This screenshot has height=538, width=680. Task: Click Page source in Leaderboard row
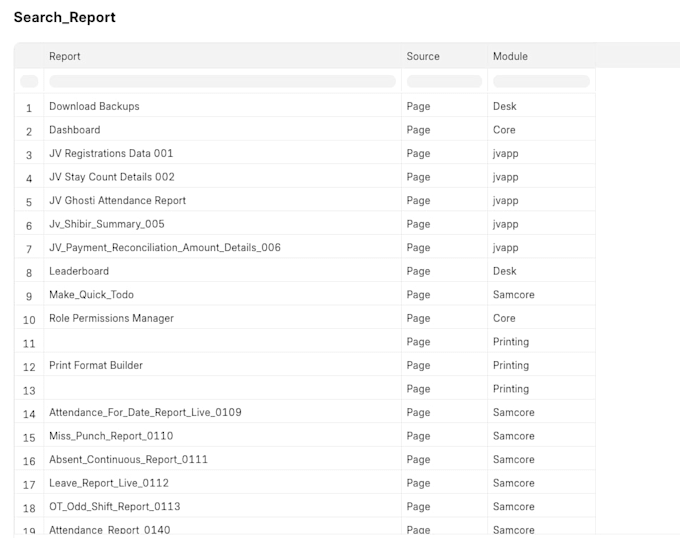[x=418, y=271]
